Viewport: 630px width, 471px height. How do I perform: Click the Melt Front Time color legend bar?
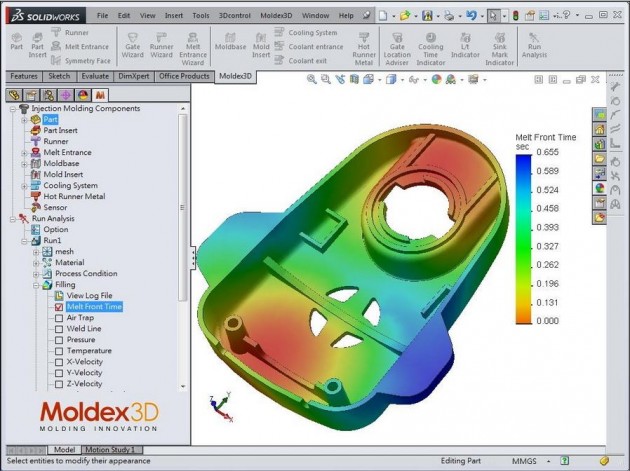(x=523, y=239)
